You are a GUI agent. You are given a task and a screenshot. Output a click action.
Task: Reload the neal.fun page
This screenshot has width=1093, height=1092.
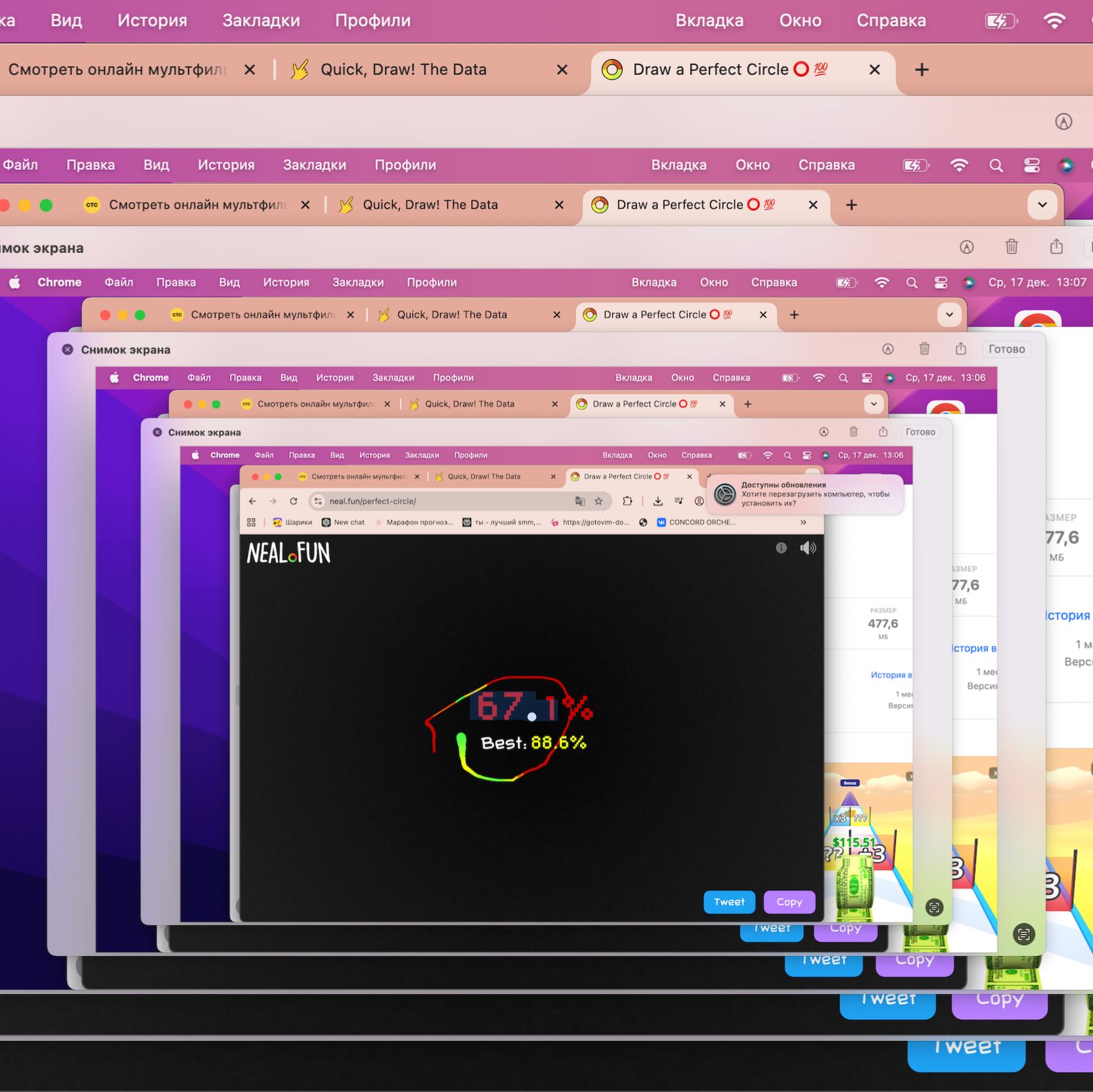(294, 501)
